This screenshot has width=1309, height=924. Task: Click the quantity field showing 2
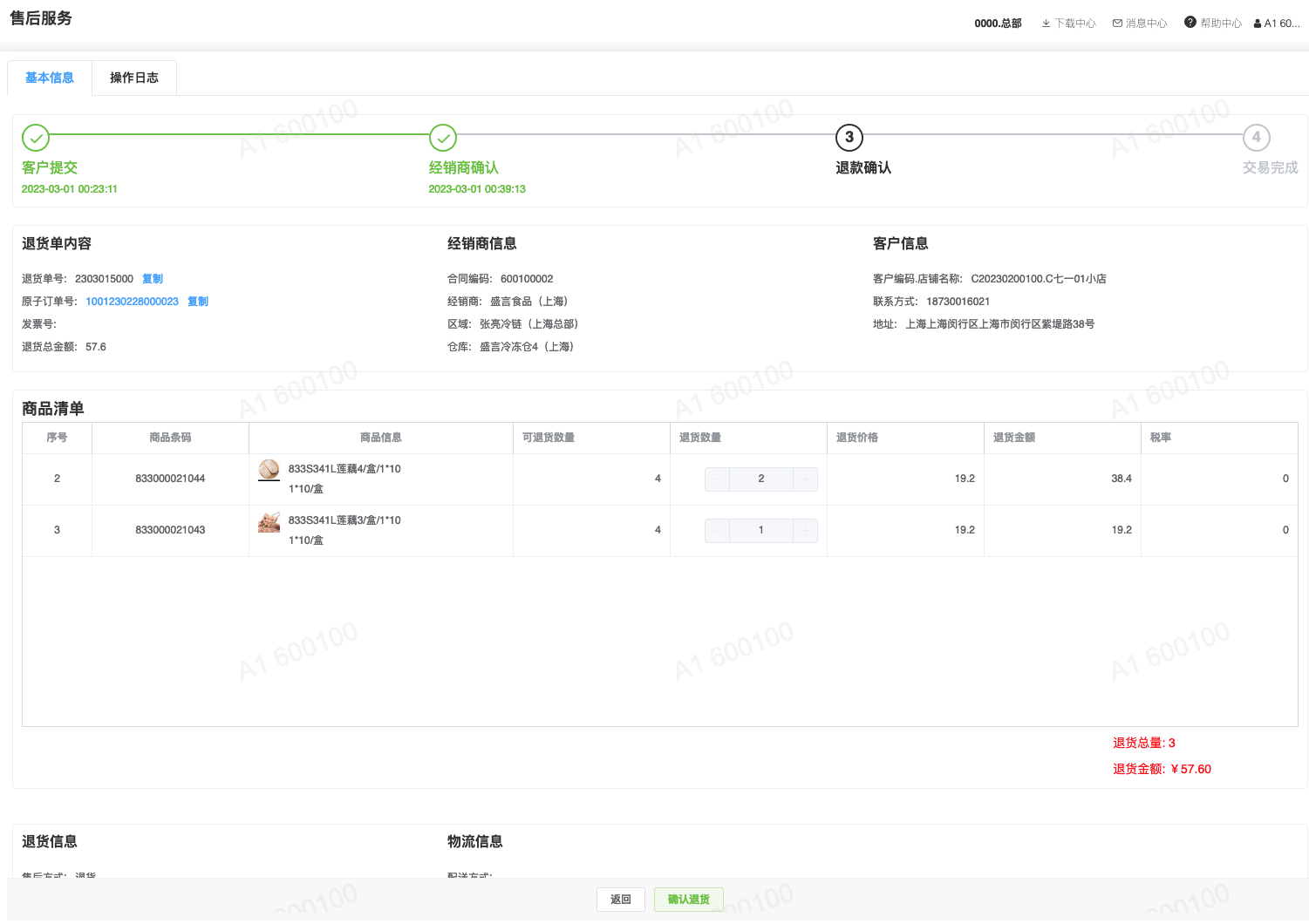point(761,479)
